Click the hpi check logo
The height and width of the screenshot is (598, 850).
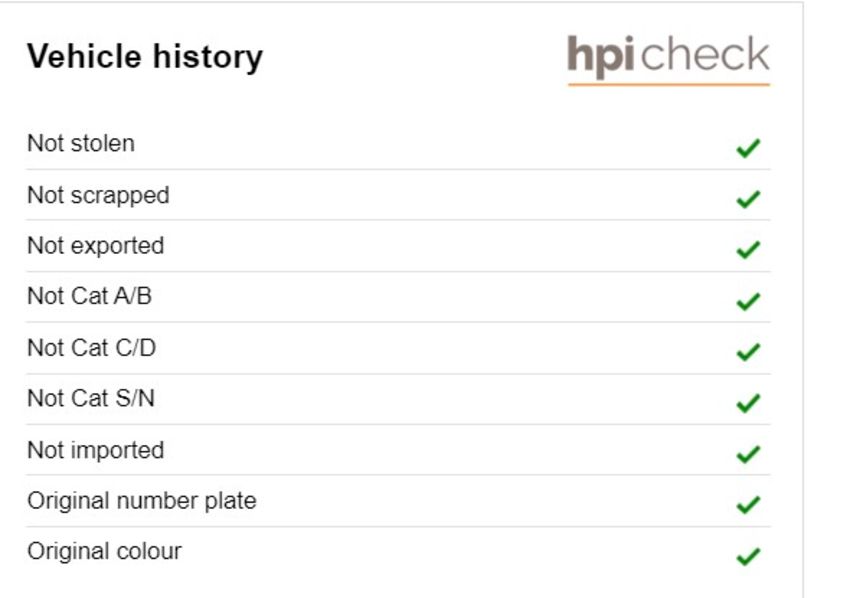[x=668, y=60]
